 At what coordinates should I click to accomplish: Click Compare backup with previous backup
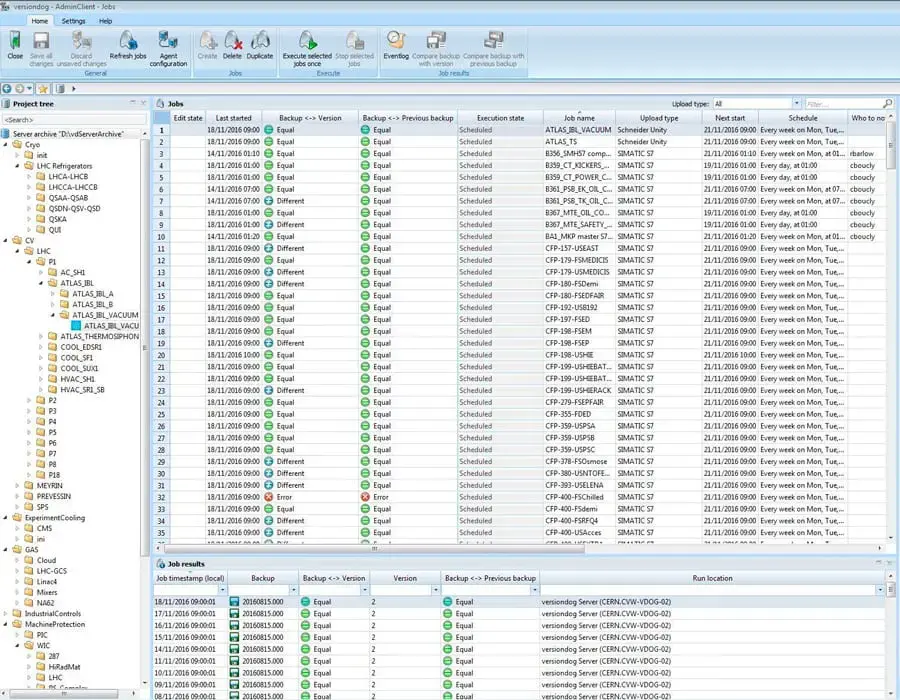(x=494, y=41)
